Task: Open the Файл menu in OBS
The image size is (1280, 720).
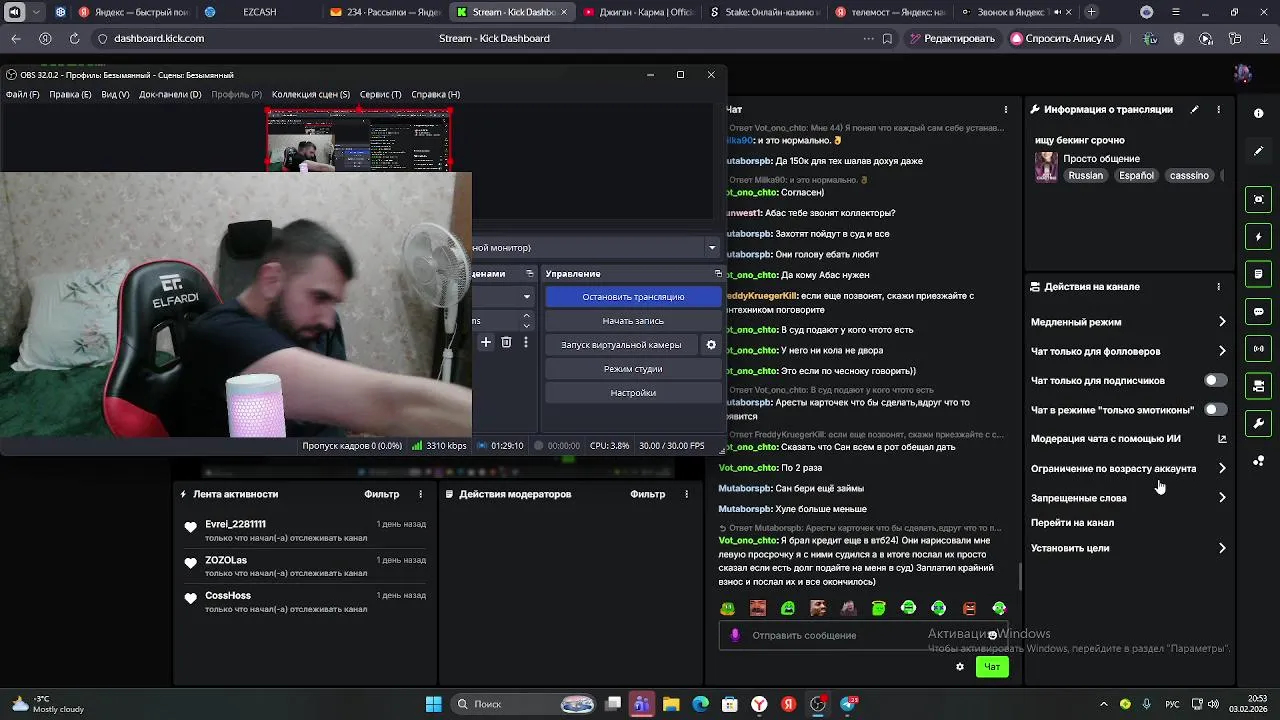Action: [x=22, y=94]
